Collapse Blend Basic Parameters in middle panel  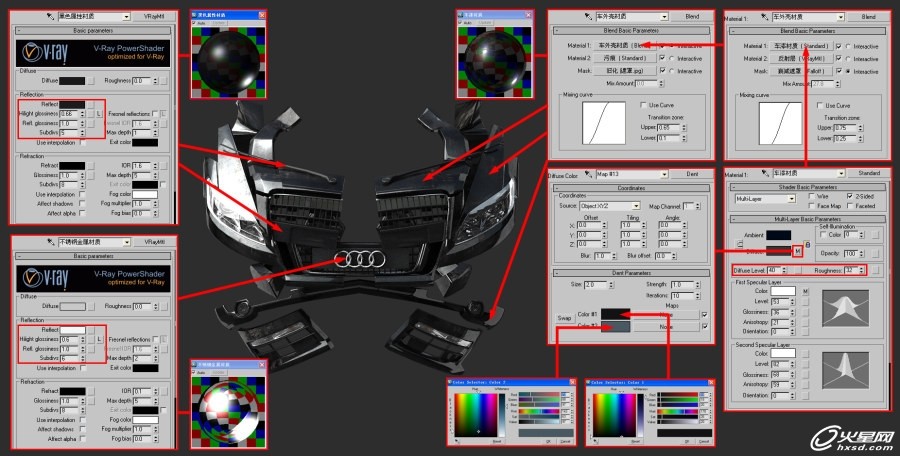click(631, 30)
